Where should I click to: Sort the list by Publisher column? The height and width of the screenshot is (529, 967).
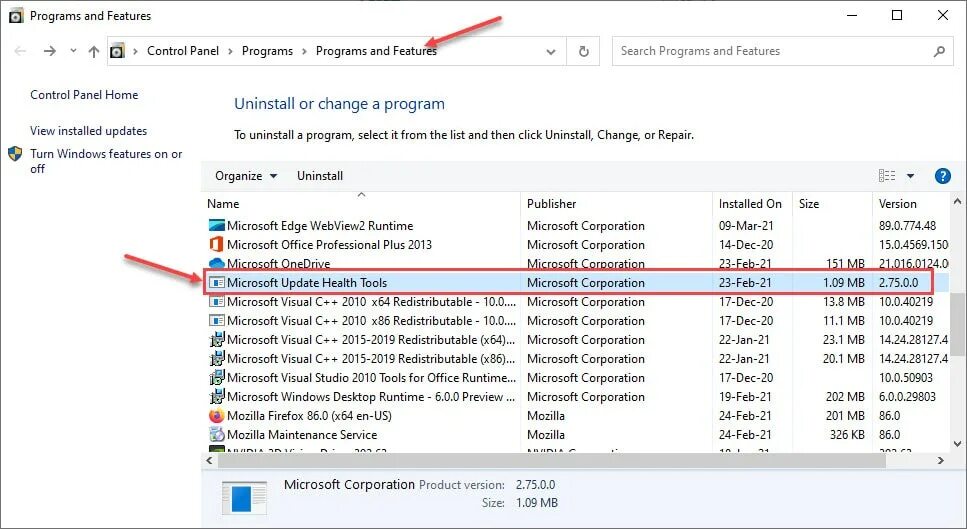[552, 204]
